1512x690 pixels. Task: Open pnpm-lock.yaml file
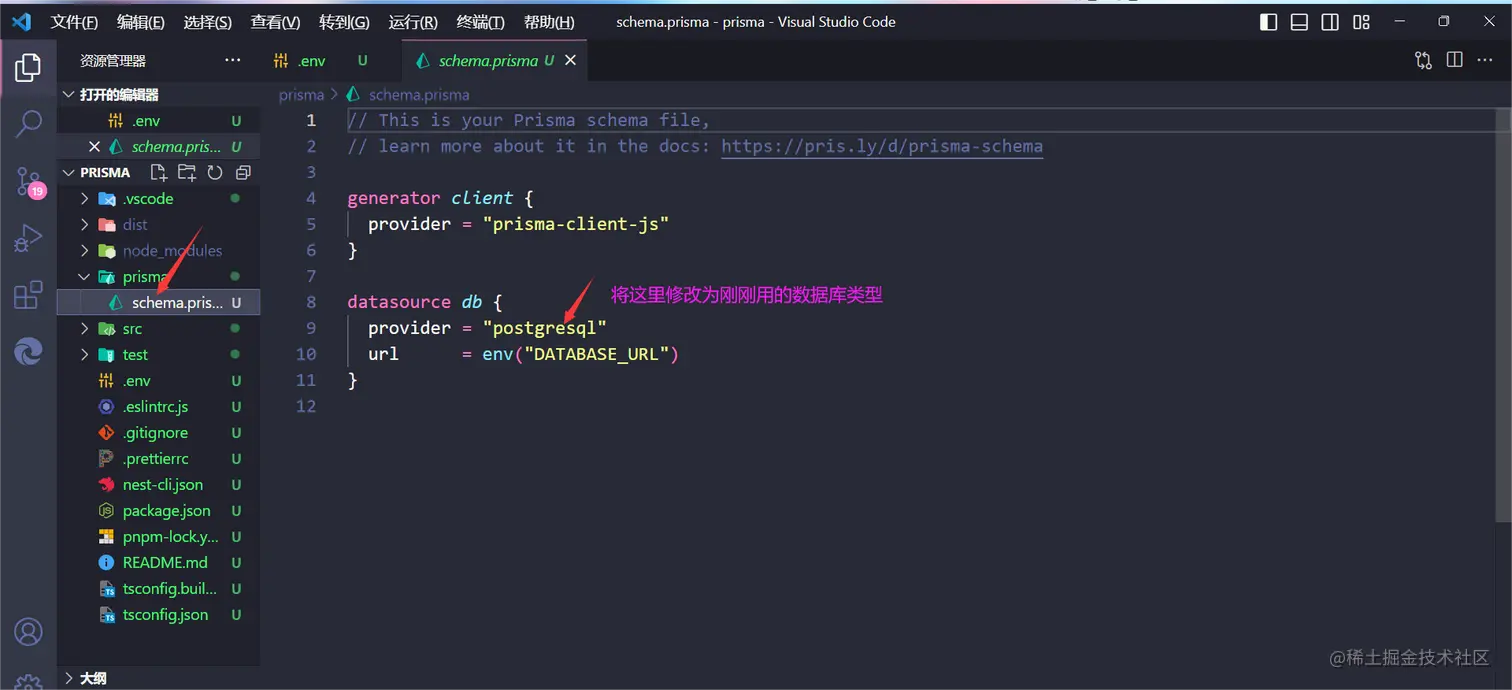(158, 536)
